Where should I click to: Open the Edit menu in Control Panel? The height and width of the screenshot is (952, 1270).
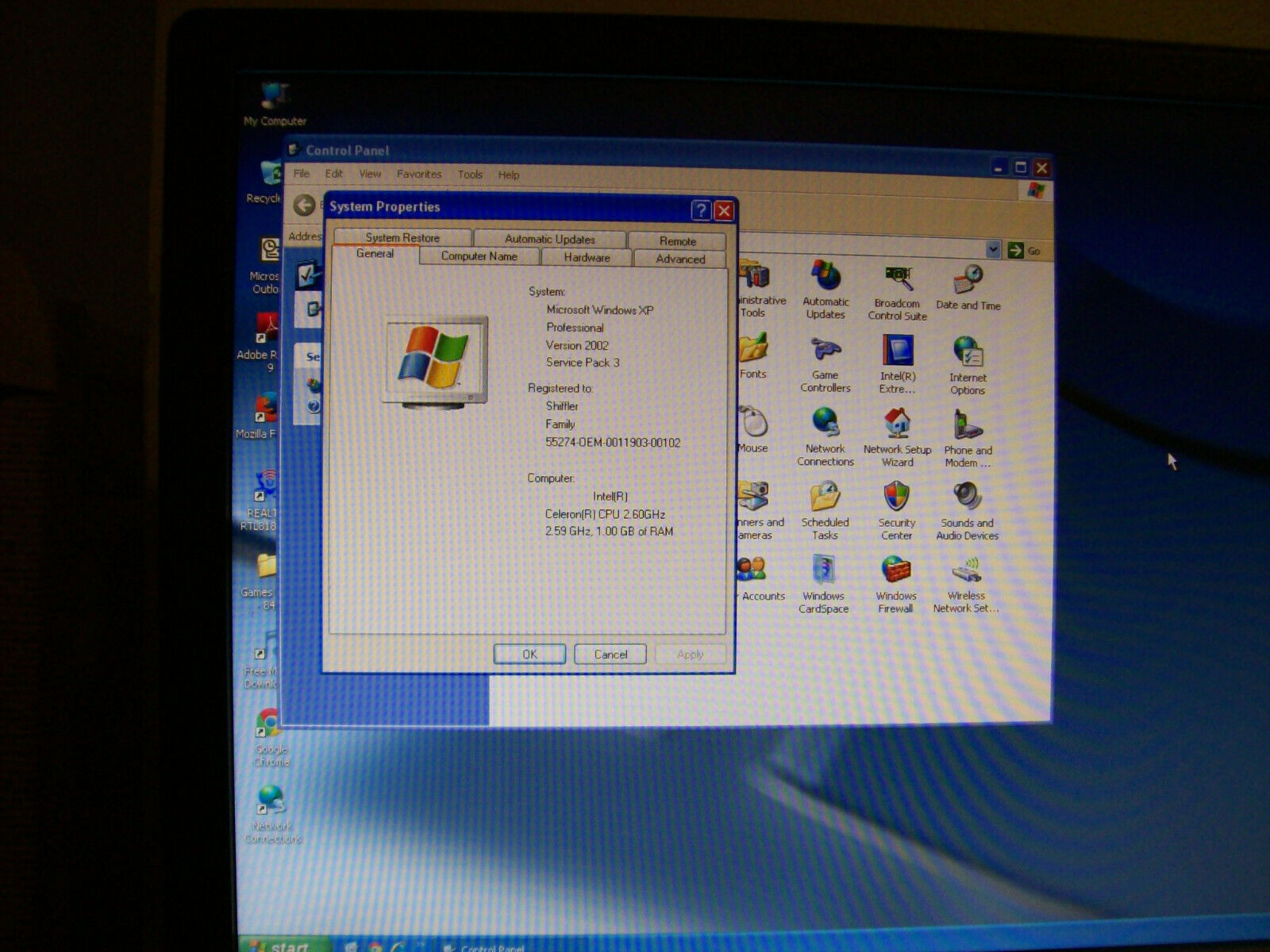tap(334, 174)
